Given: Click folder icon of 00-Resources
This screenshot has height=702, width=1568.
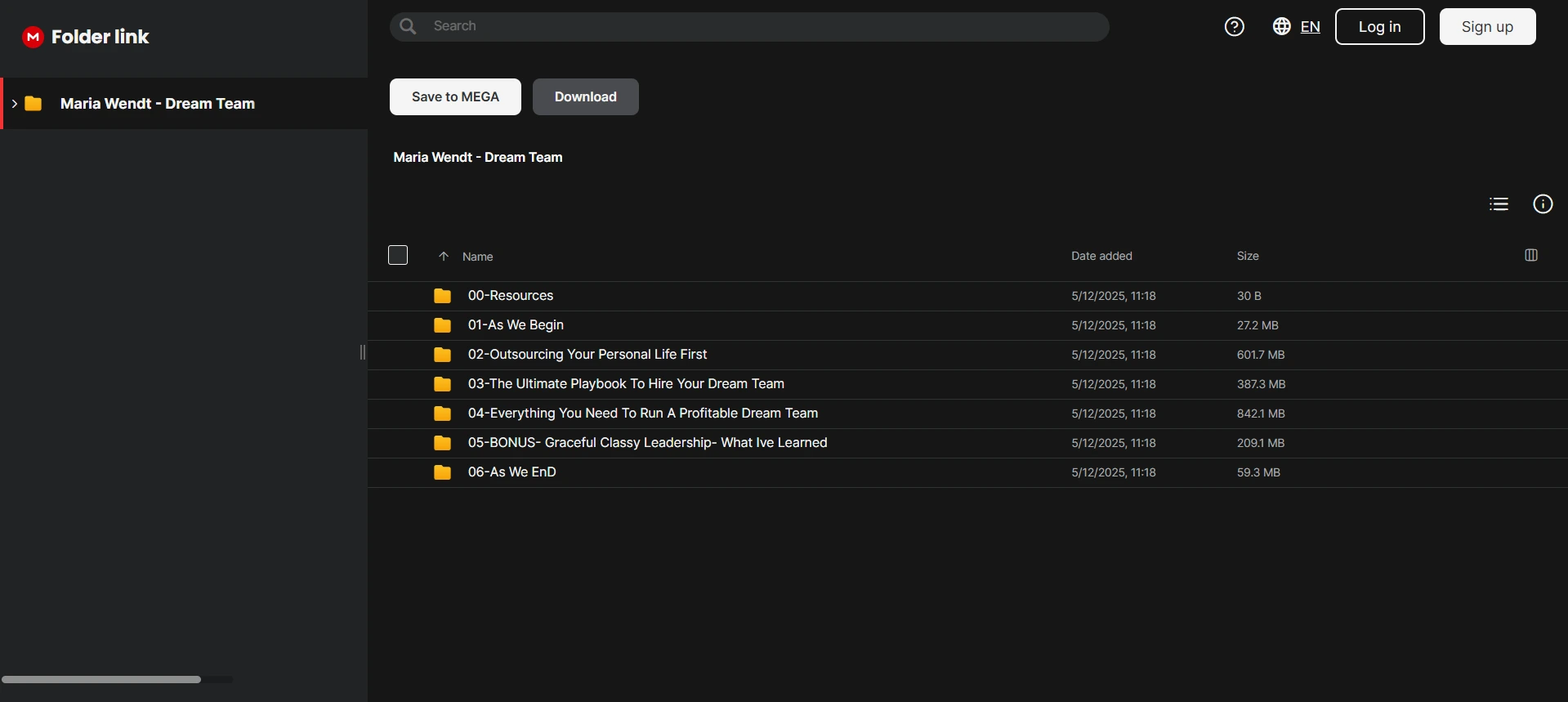Looking at the screenshot, I should tap(442, 296).
